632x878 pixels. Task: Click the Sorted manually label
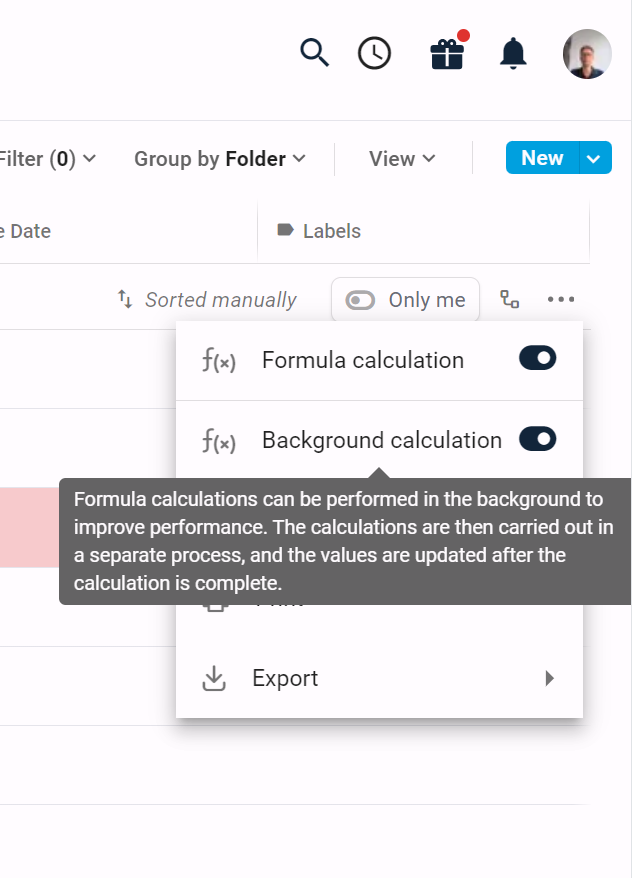221,300
